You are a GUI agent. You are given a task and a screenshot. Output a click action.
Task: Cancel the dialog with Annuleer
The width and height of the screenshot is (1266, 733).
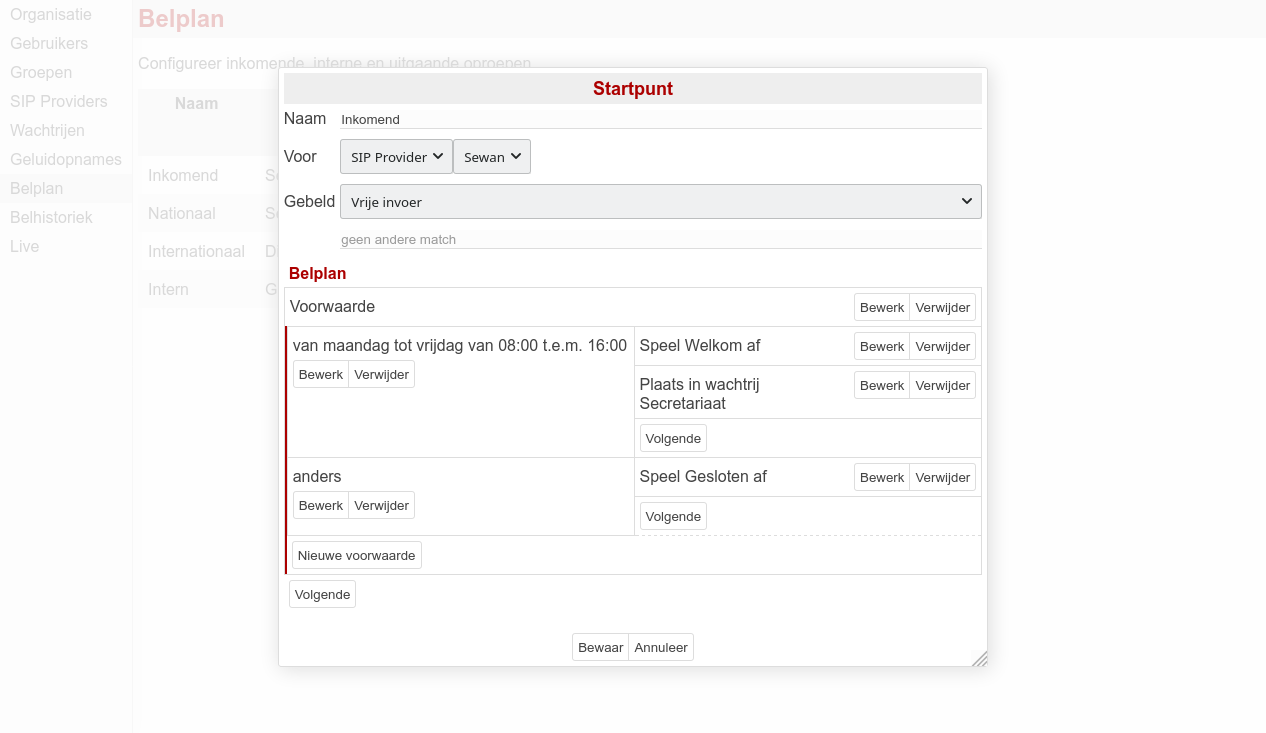[x=661, y=647]
